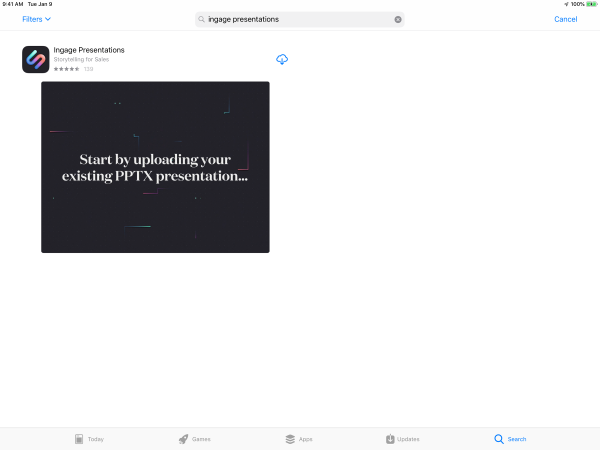This screenshot has height=450, width=600.
Task: Click the magnifier icon in the search field
Action: [201, 19]
